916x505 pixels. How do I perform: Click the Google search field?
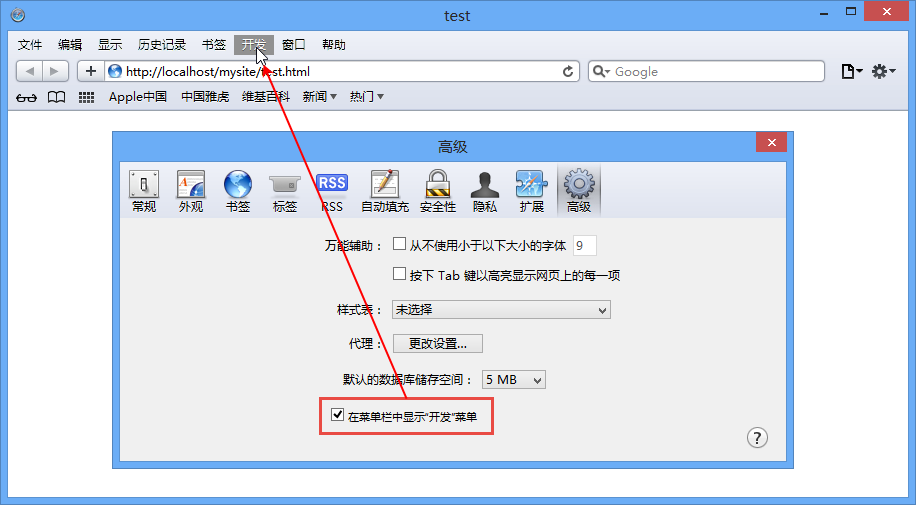(706, 71)
